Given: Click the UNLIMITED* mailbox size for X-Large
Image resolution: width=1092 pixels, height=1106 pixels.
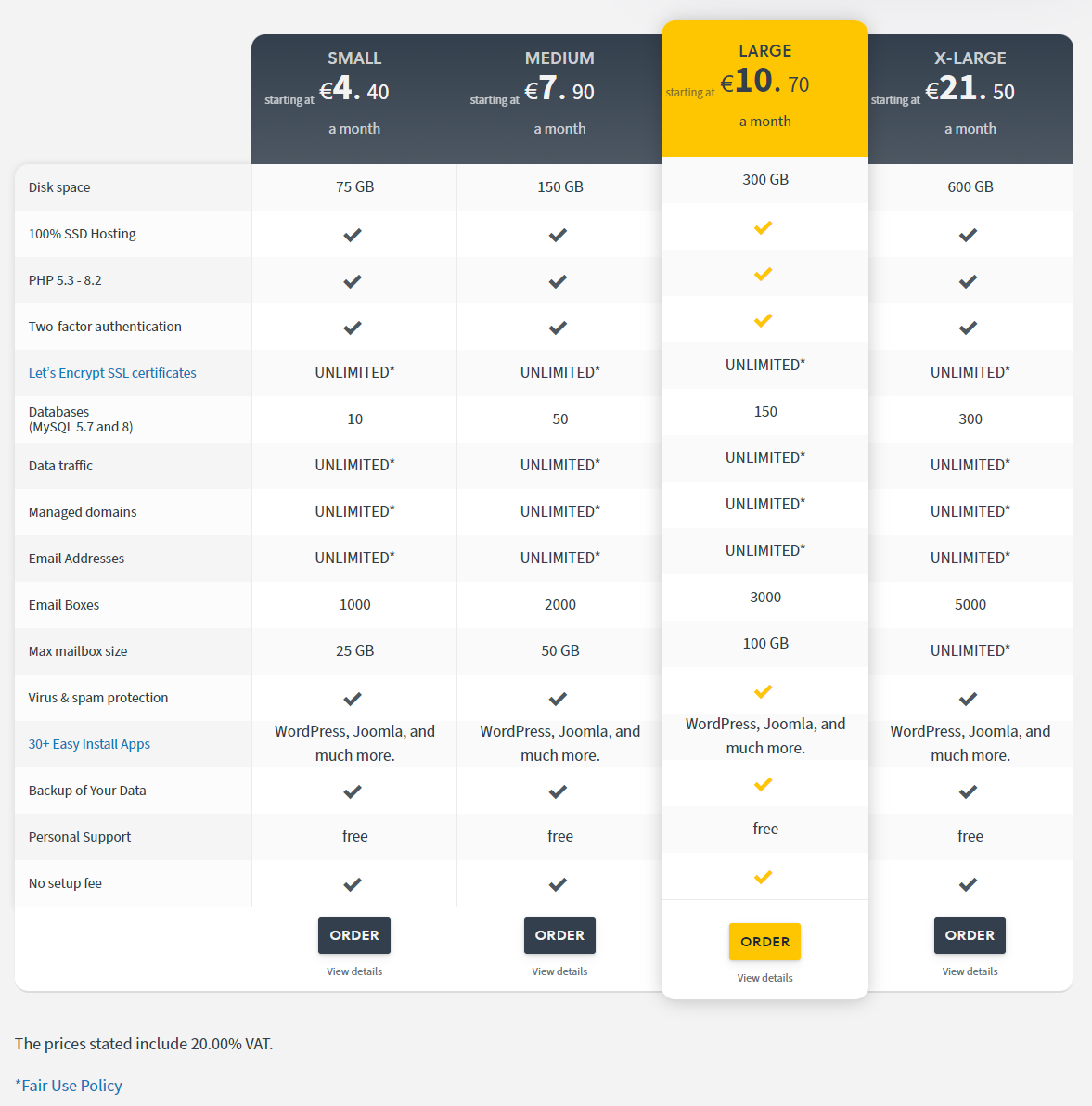Looking at the screenshot, I should (970, 650).
